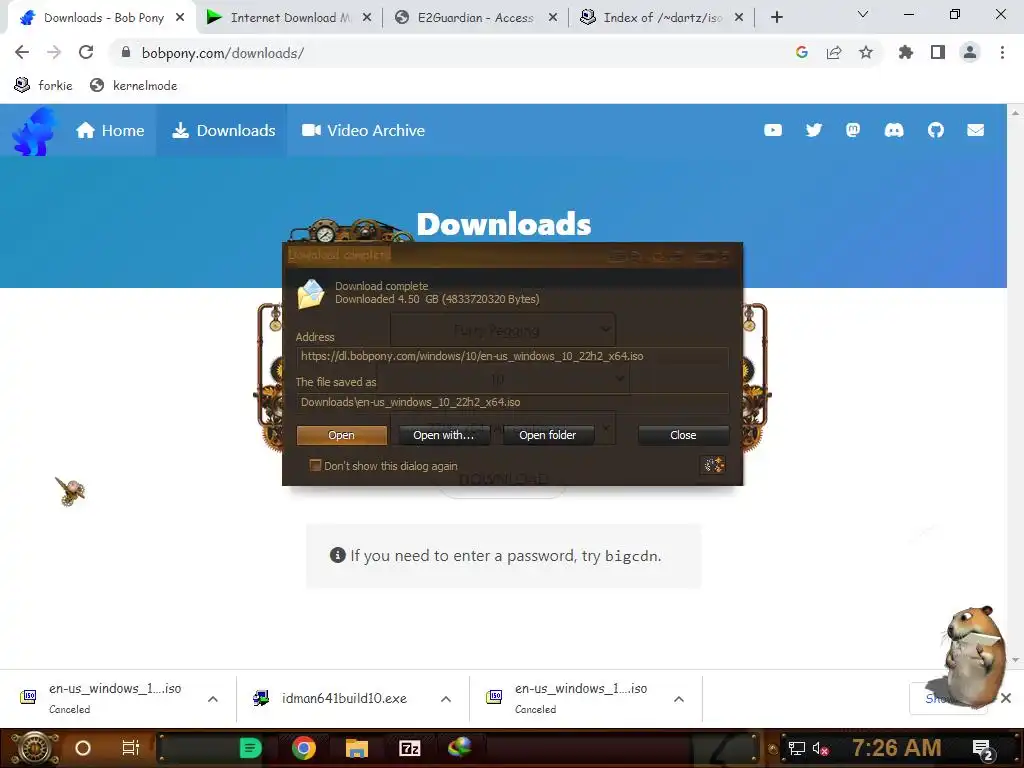Image resolution: width=1024 pixels, height=768 pixels.
Task: Open the tab search chevron in Chrome
Action: pyautogui.click(x=863, y=14)
